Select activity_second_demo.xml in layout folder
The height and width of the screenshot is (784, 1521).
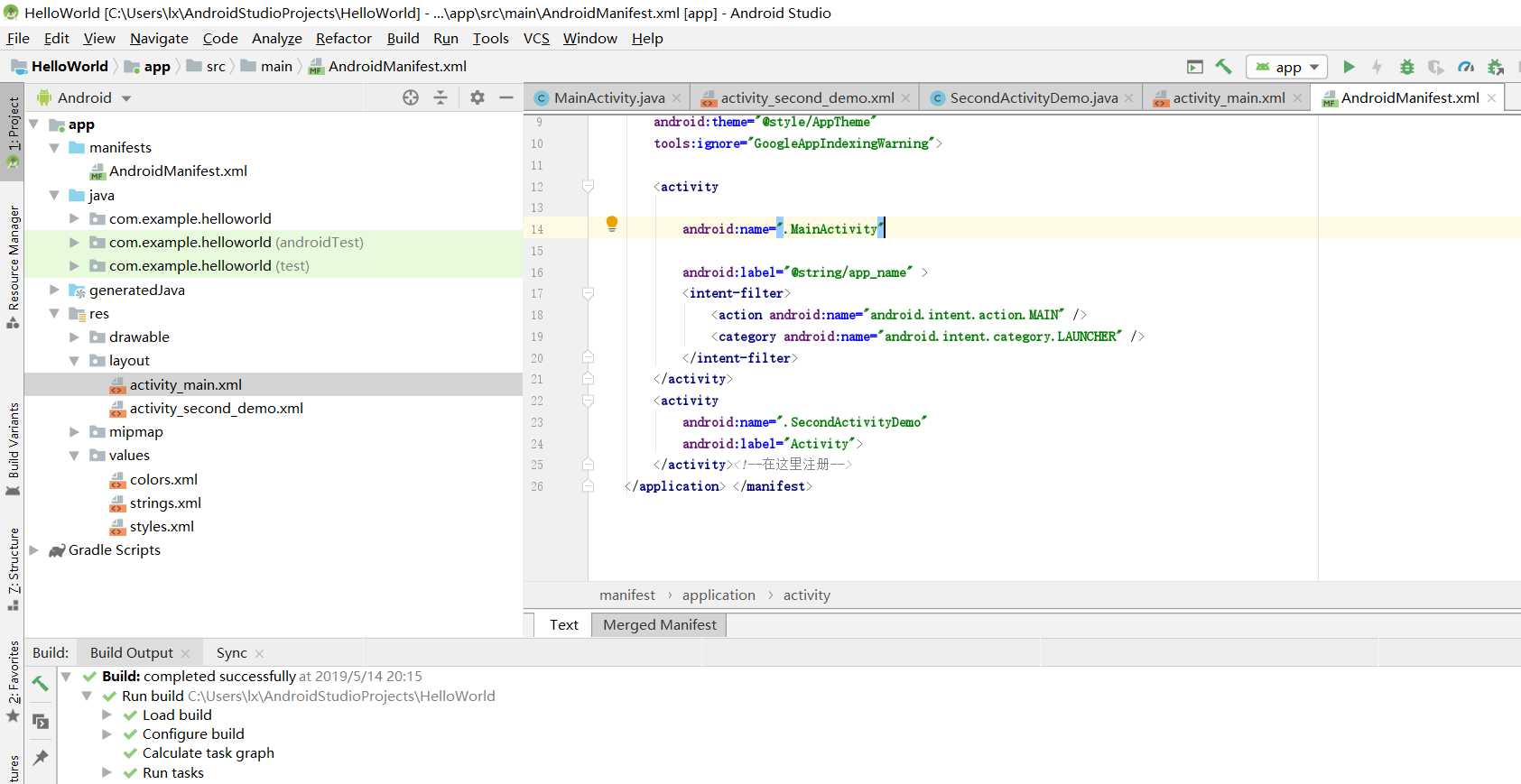pos(216,408)
